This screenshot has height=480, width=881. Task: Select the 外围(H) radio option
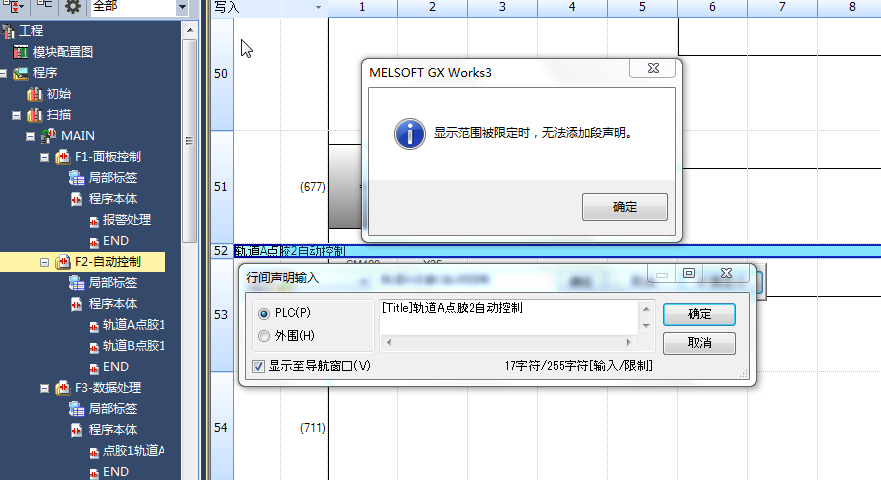tap(264, 336)
